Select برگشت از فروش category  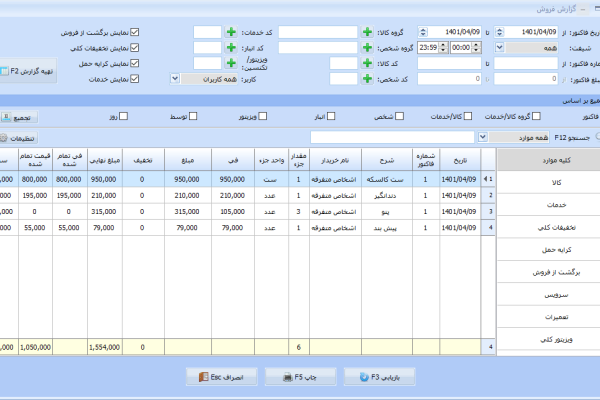click(x=549, y=272)
